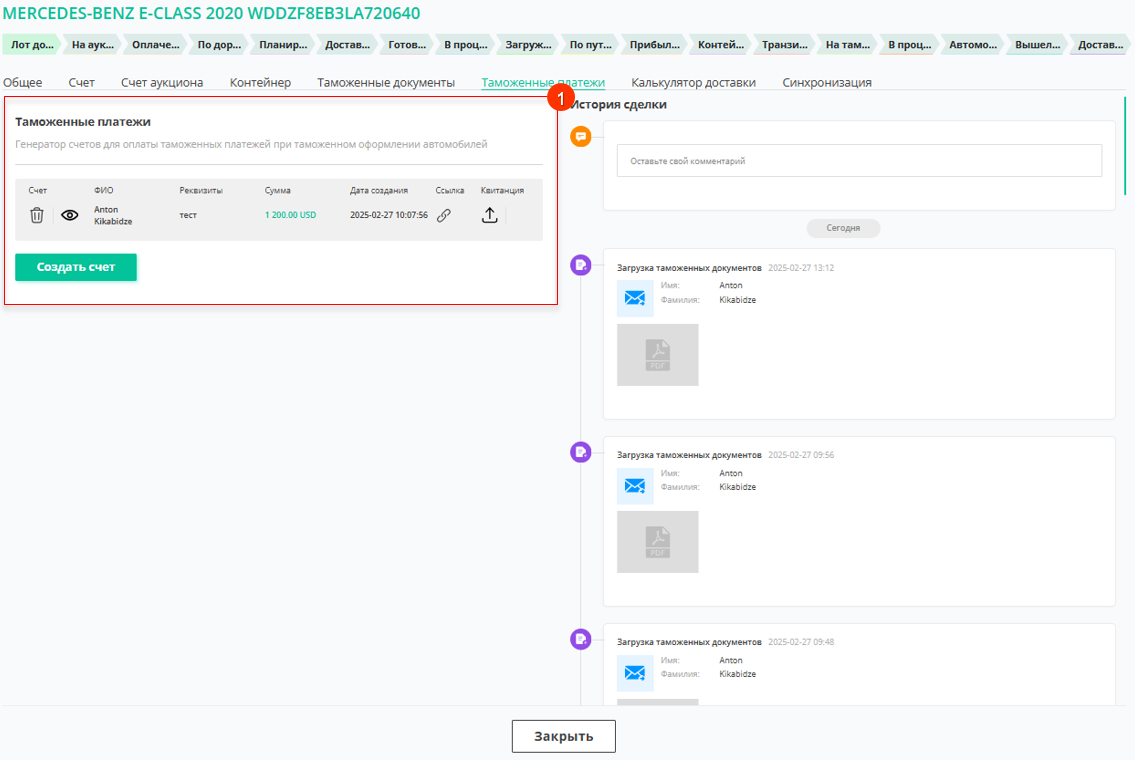Screen dimensions: 1135x763
Task: Click envelope icon in 13:12 history entry
Action: (635, 298)
